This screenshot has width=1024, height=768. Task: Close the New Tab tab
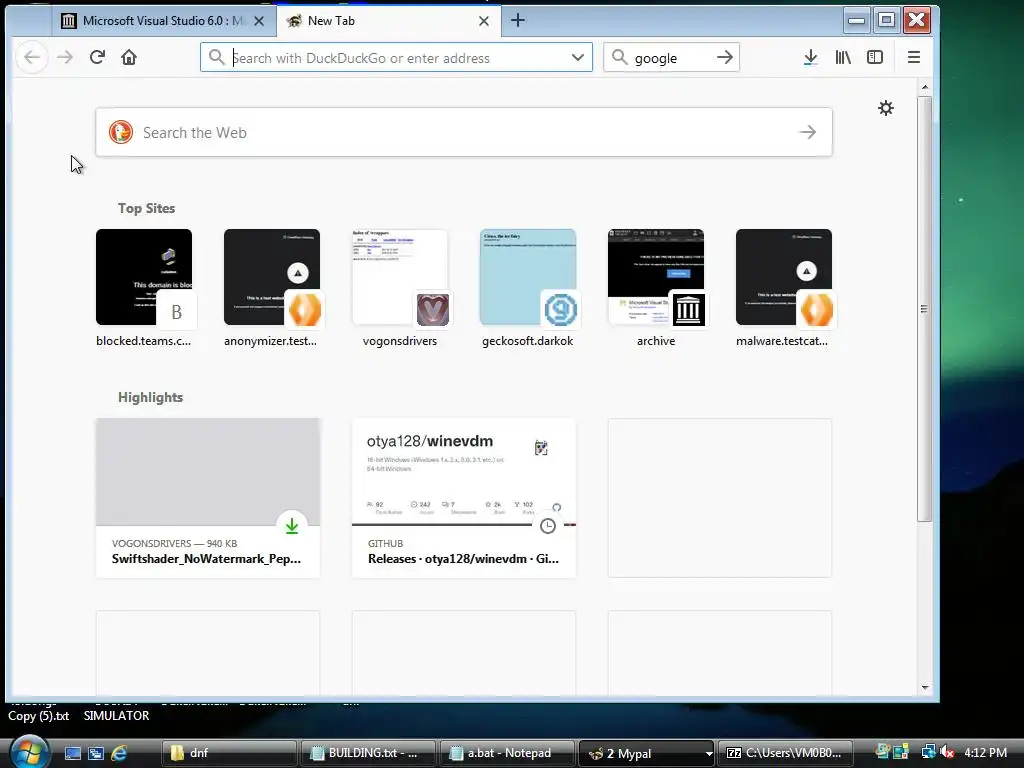pyautogui.click(x=484, y=21)
